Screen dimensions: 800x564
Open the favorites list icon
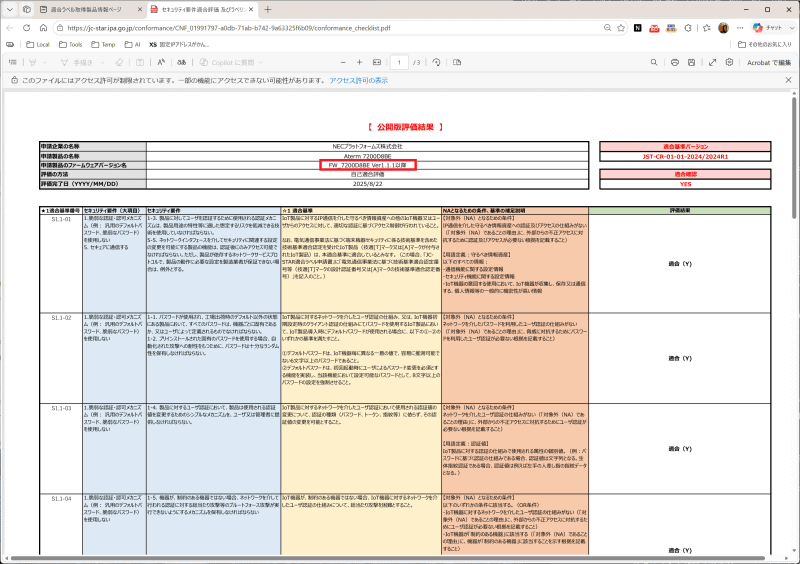707,28
